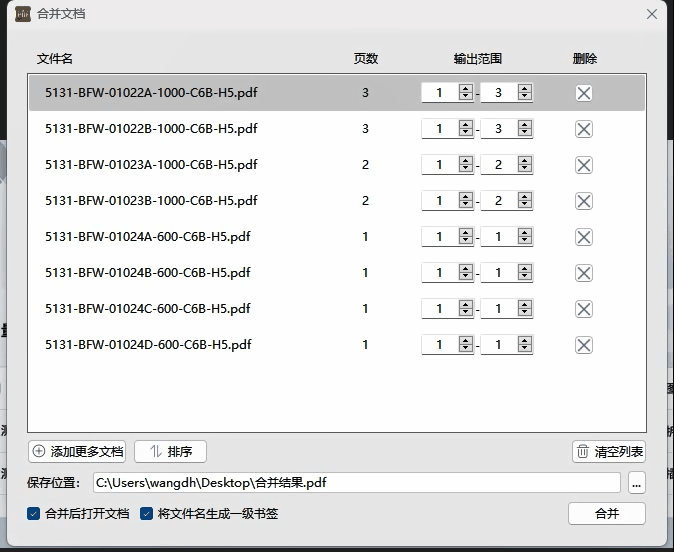
Task: Toggle the 合并后打开文档 checkbox
Action: [x=34, y=514]
